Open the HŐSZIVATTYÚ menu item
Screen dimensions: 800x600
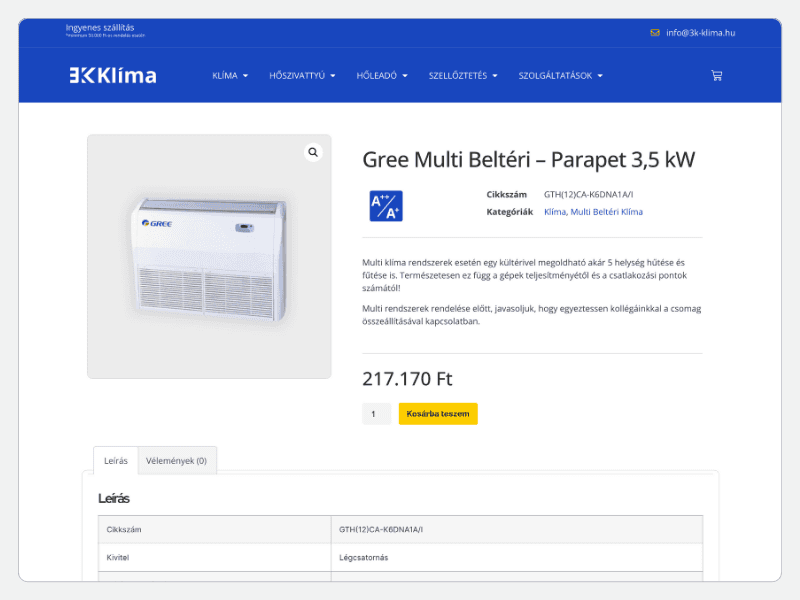coord(297,76)
